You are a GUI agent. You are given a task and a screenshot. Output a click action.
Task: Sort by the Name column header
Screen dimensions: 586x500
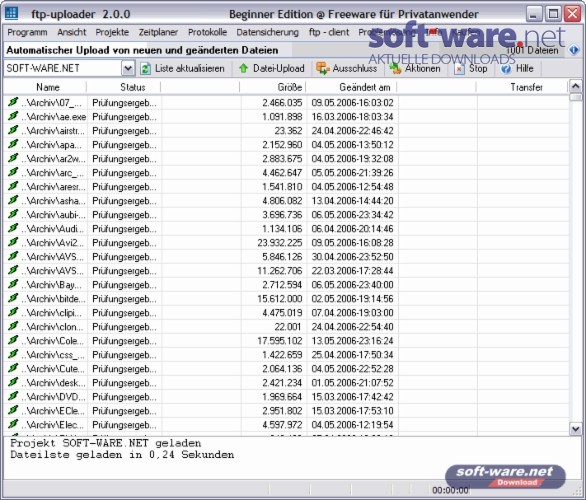tap(47, 87)
